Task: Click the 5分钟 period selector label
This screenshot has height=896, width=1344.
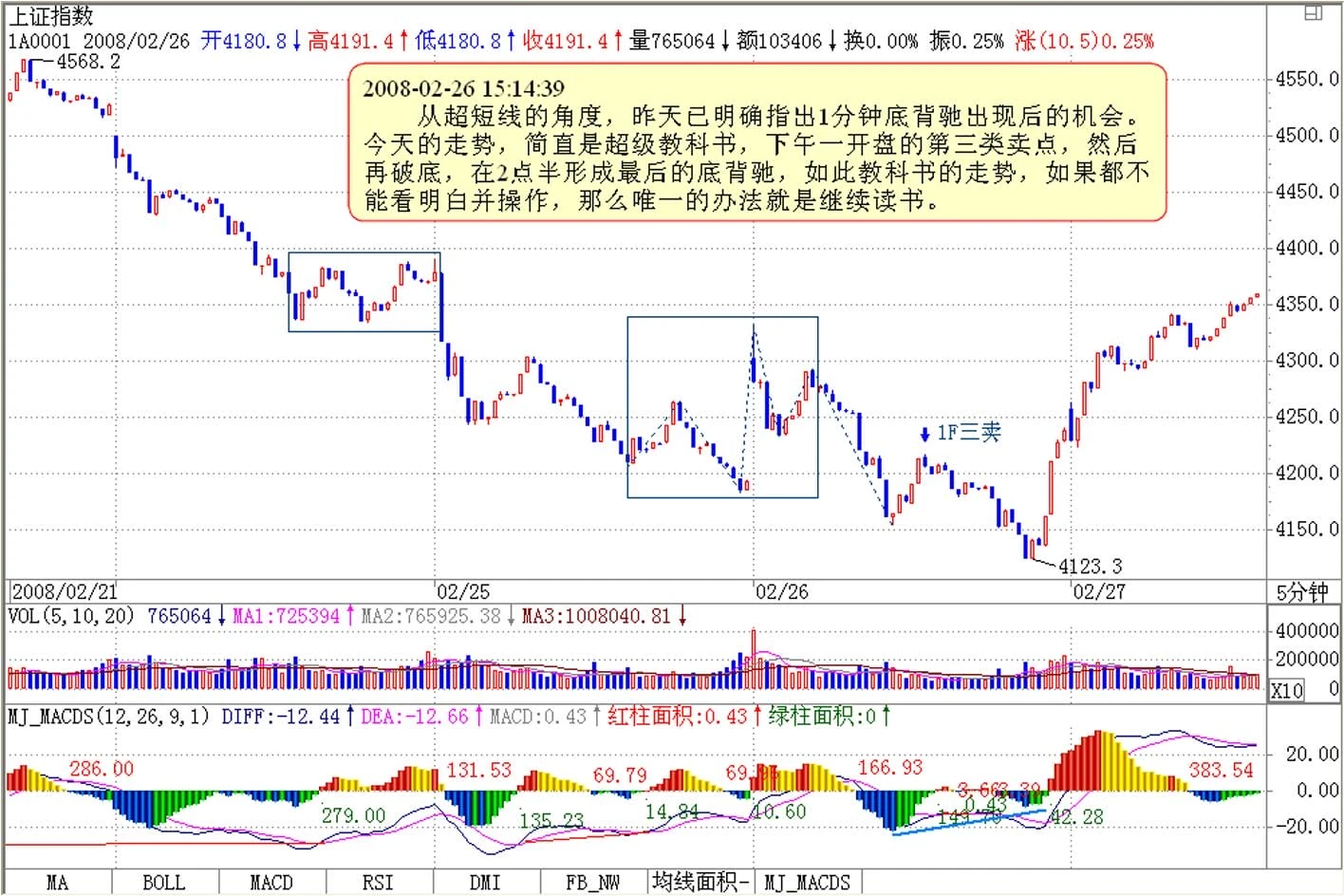Action: [x=1301, y=592]
